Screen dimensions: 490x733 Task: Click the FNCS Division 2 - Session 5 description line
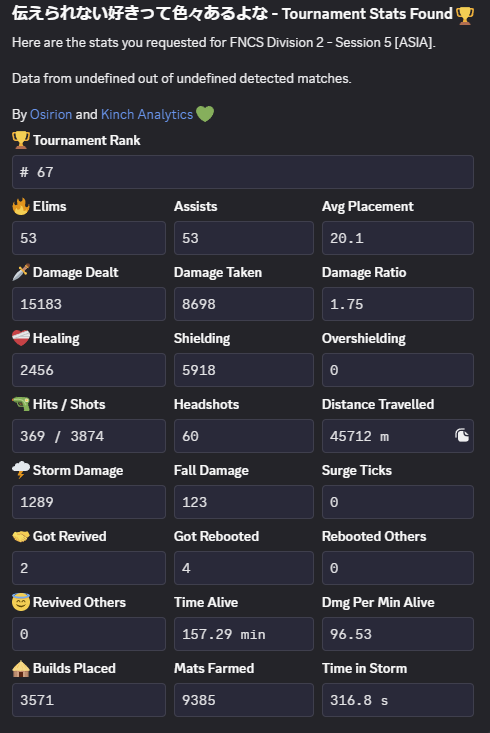(x=223, y=43)
